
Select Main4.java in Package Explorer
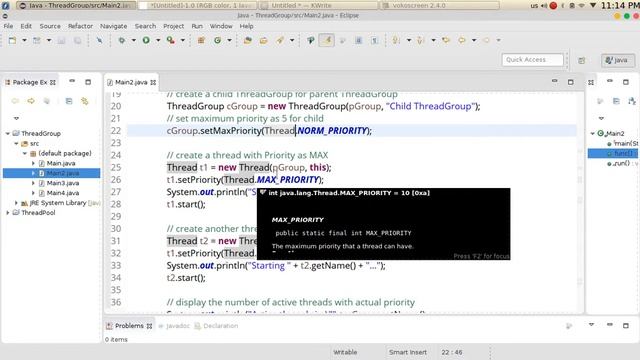(x=62, y=193)
